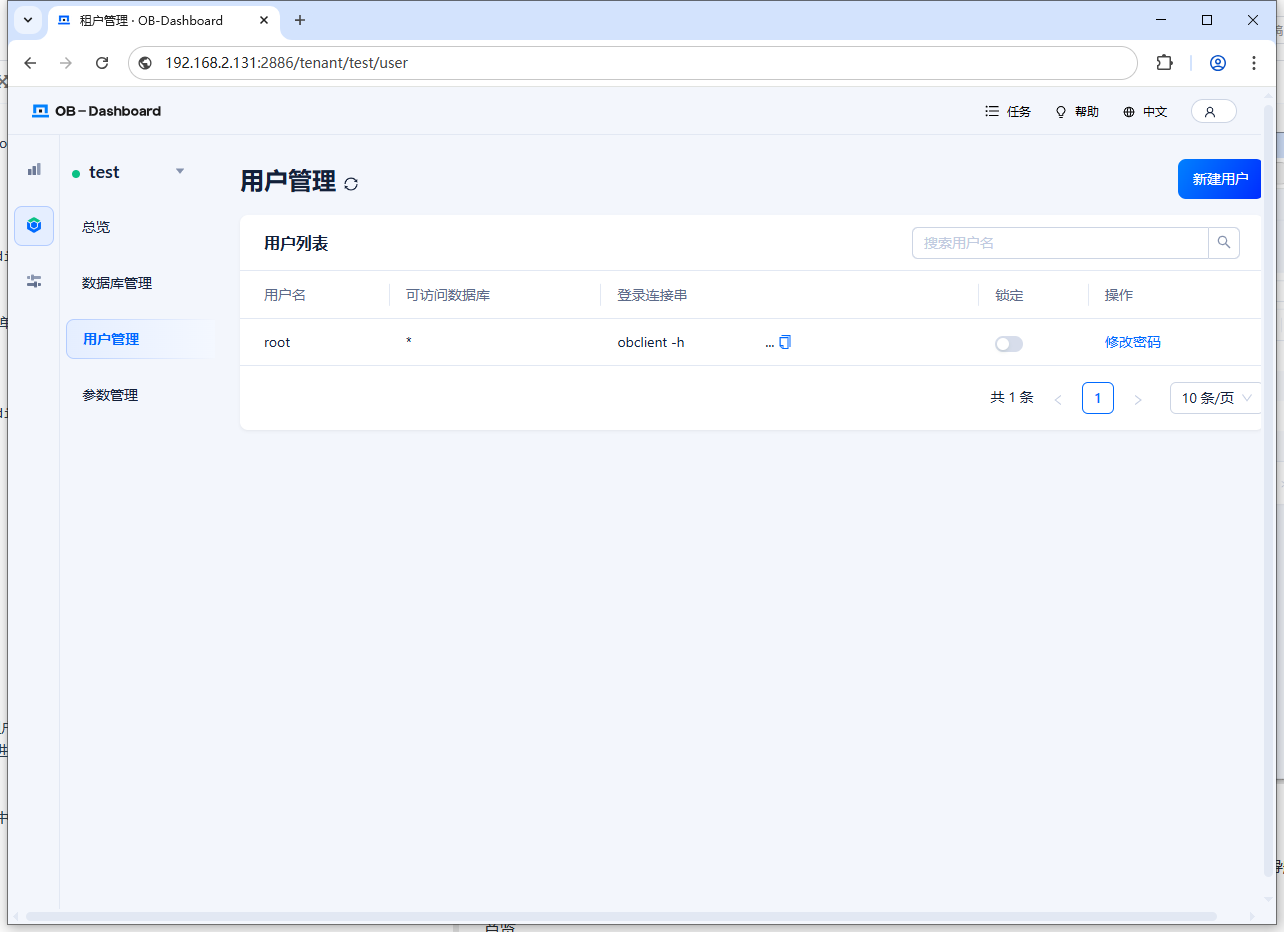The width and height of the screenshot is (1284, 932).
Task: Toggle the lock switch for root user
Action: [x=1008, y=344]
